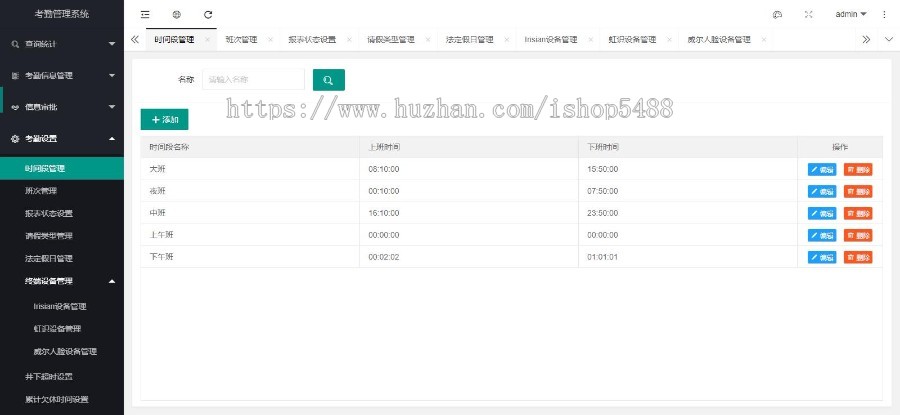Open the vertical three-dot more menu

click(x=884, y=15)
